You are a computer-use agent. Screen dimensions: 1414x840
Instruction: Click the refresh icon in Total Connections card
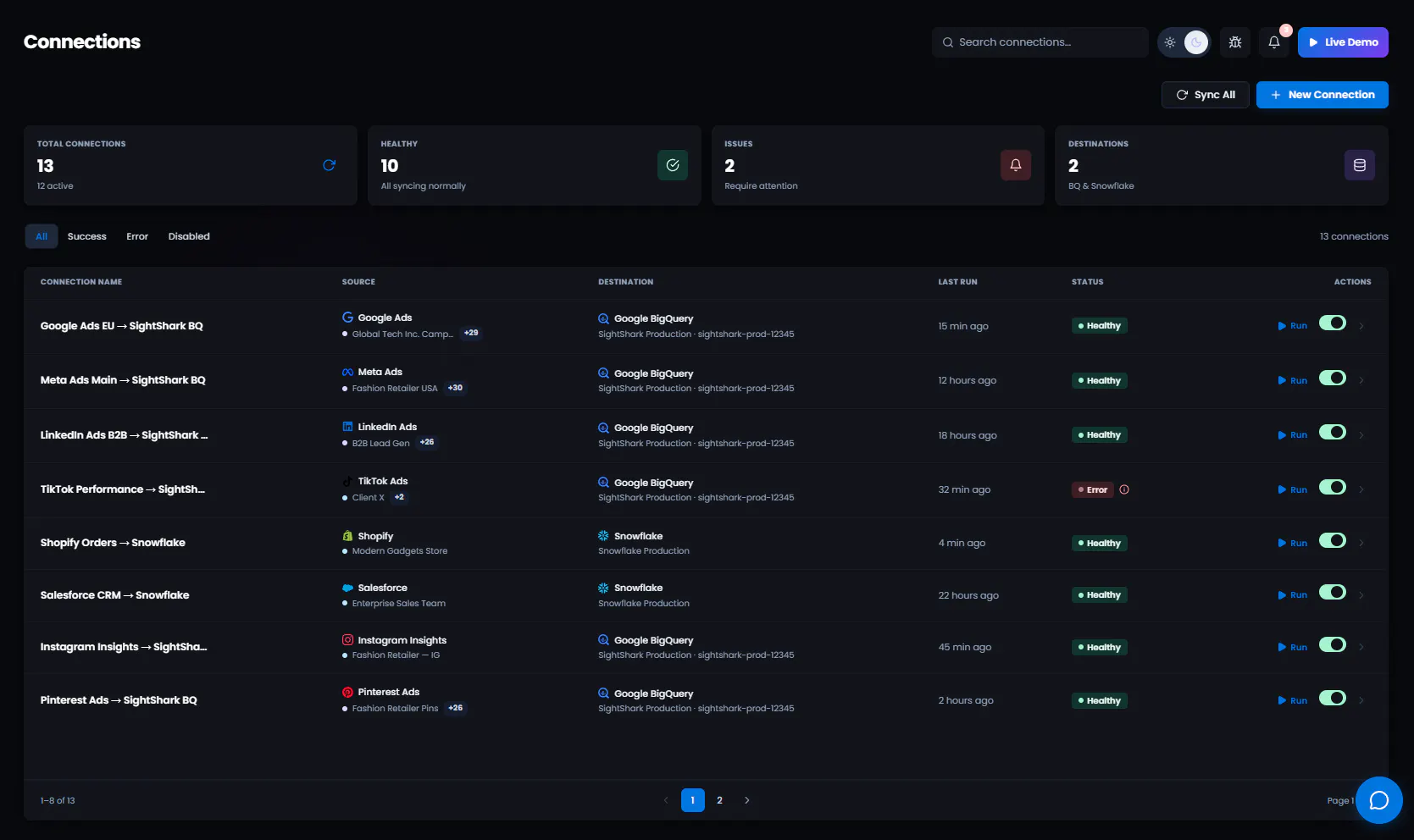tap(330, 165)
